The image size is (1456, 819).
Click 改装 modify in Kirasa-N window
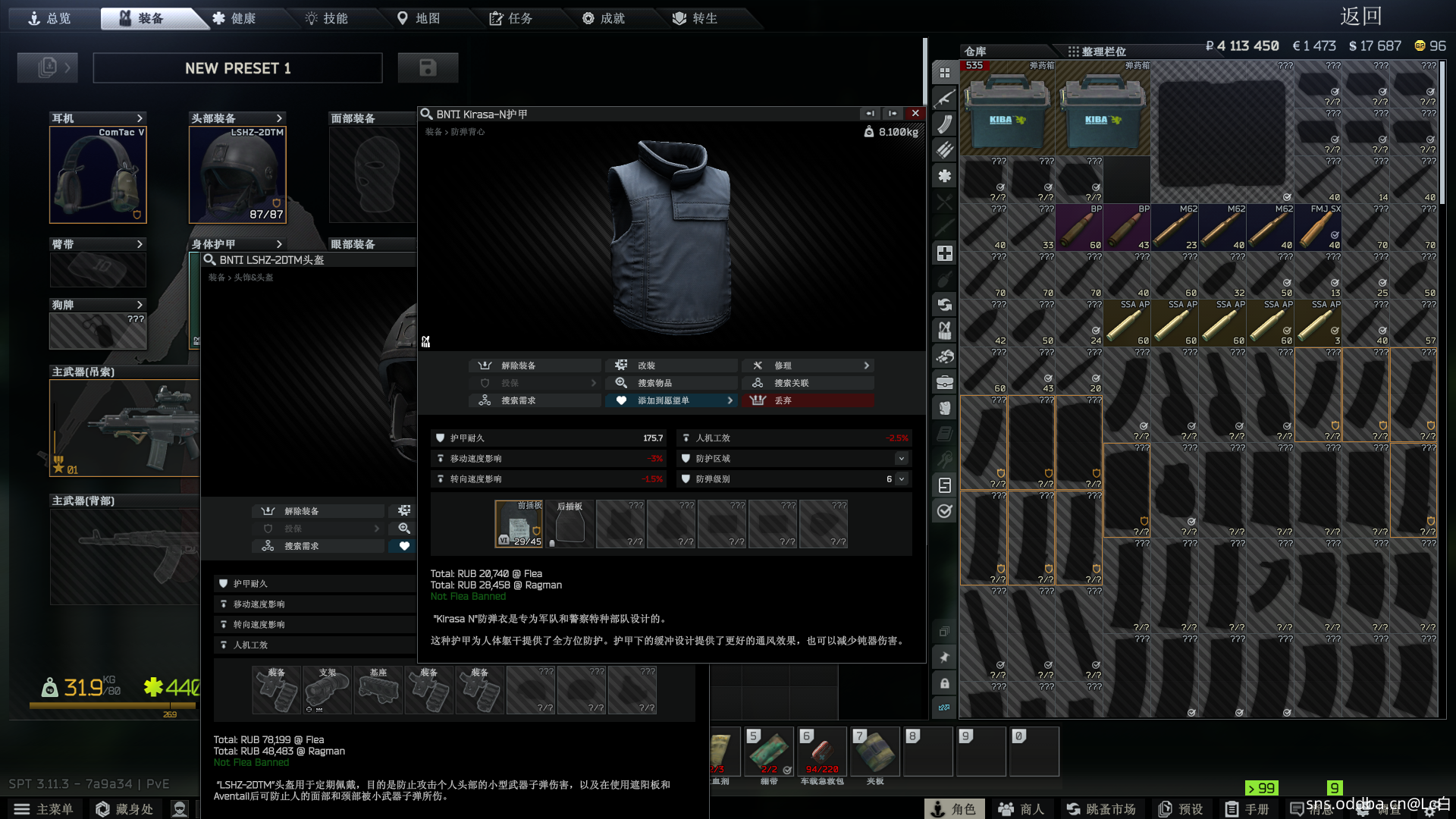tap(671, 366)
